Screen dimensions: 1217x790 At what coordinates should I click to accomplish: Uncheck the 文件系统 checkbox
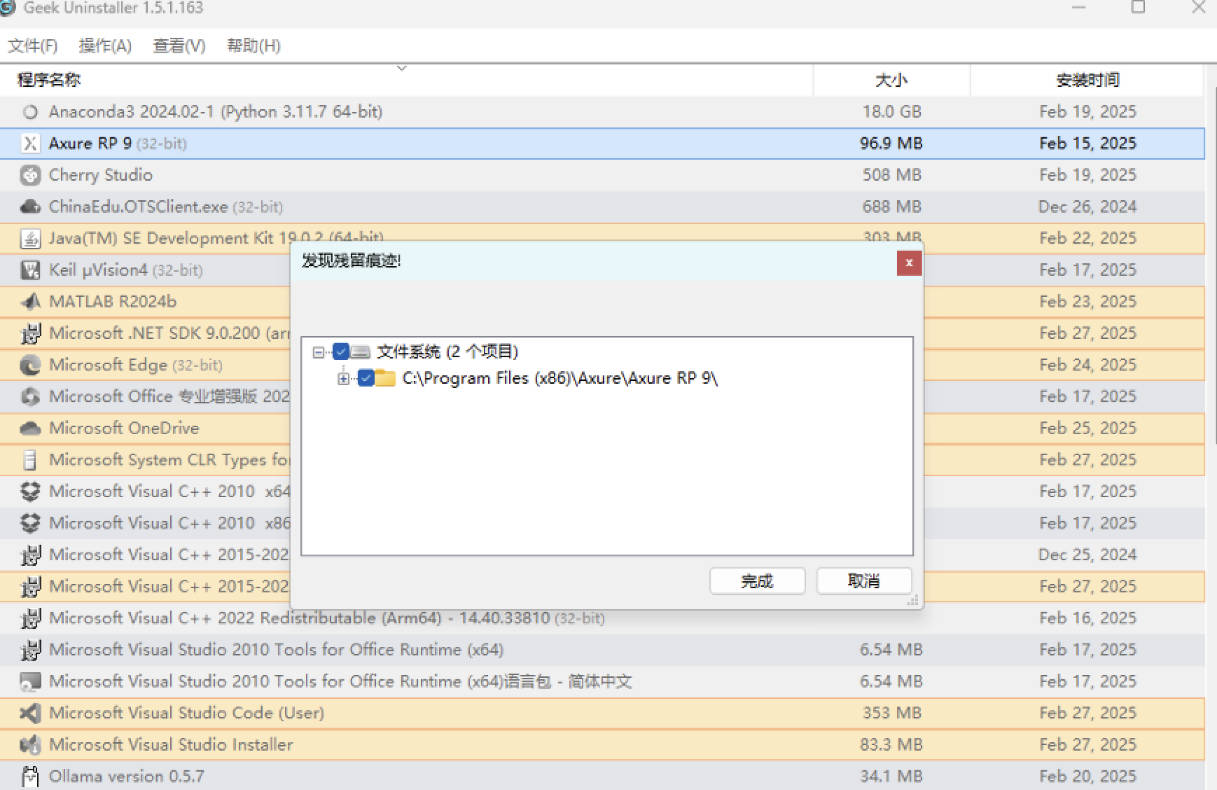[341, 352]
